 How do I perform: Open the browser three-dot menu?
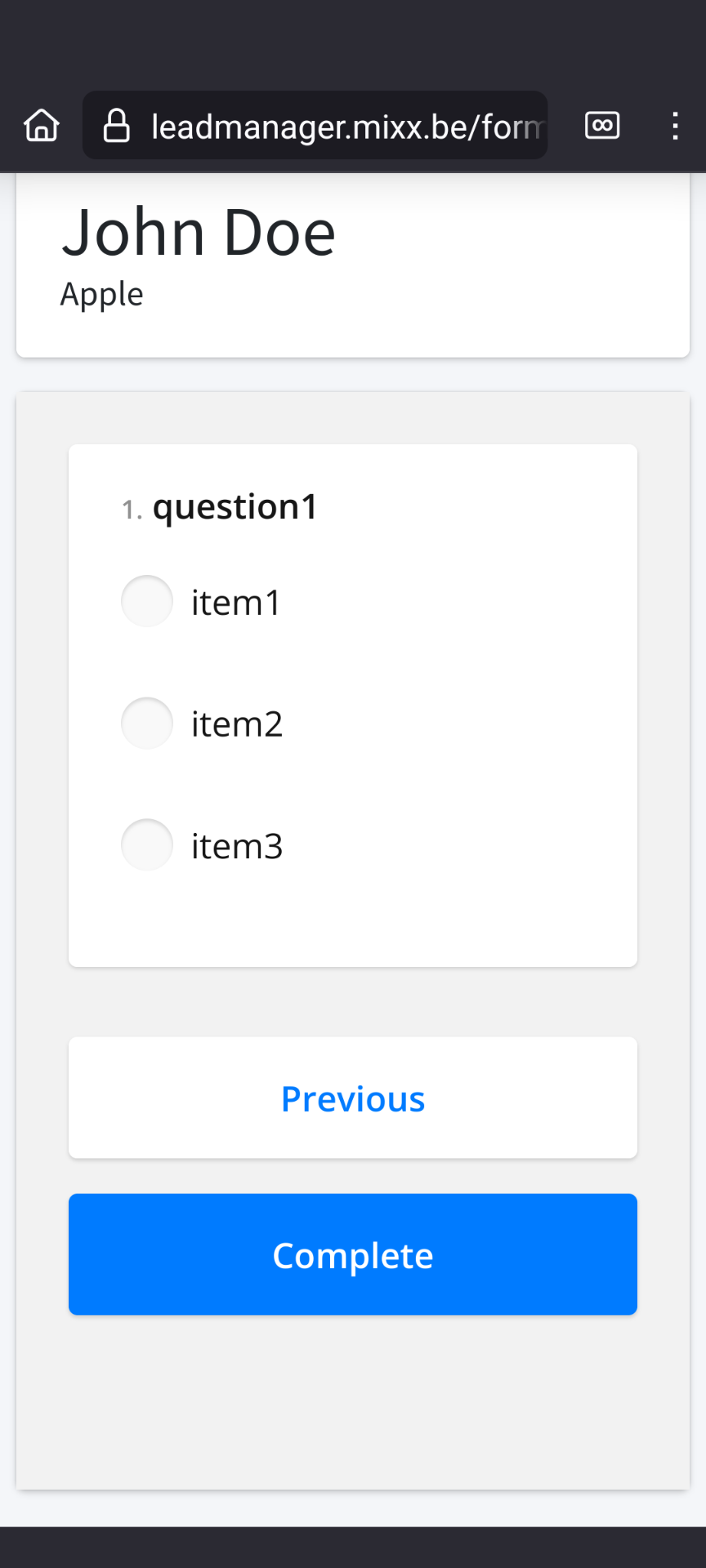675,125
